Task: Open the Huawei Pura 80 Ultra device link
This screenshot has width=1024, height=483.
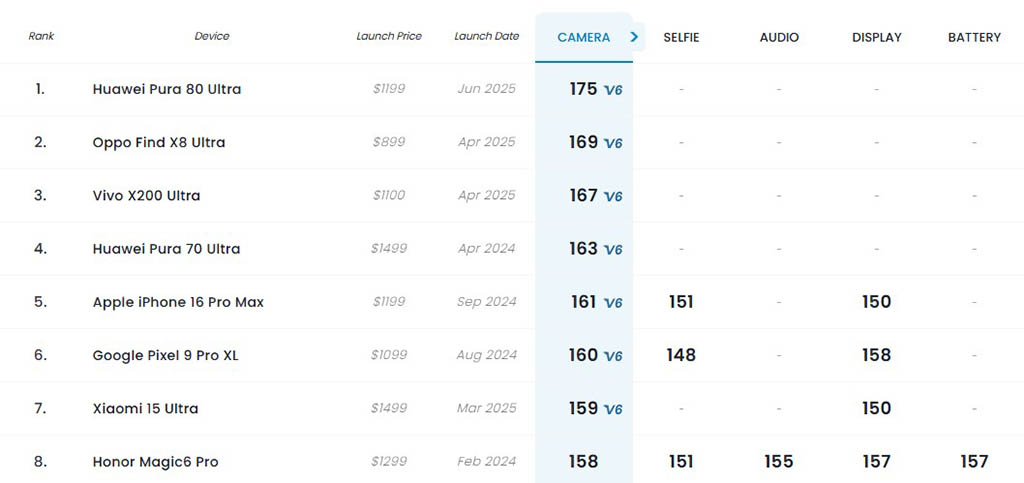Action: [x=167, y=89]
